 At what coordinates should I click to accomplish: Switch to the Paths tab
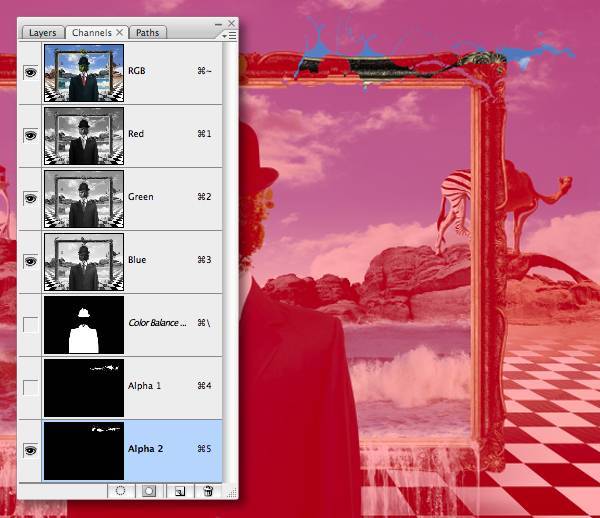click(x=148, y=33)
